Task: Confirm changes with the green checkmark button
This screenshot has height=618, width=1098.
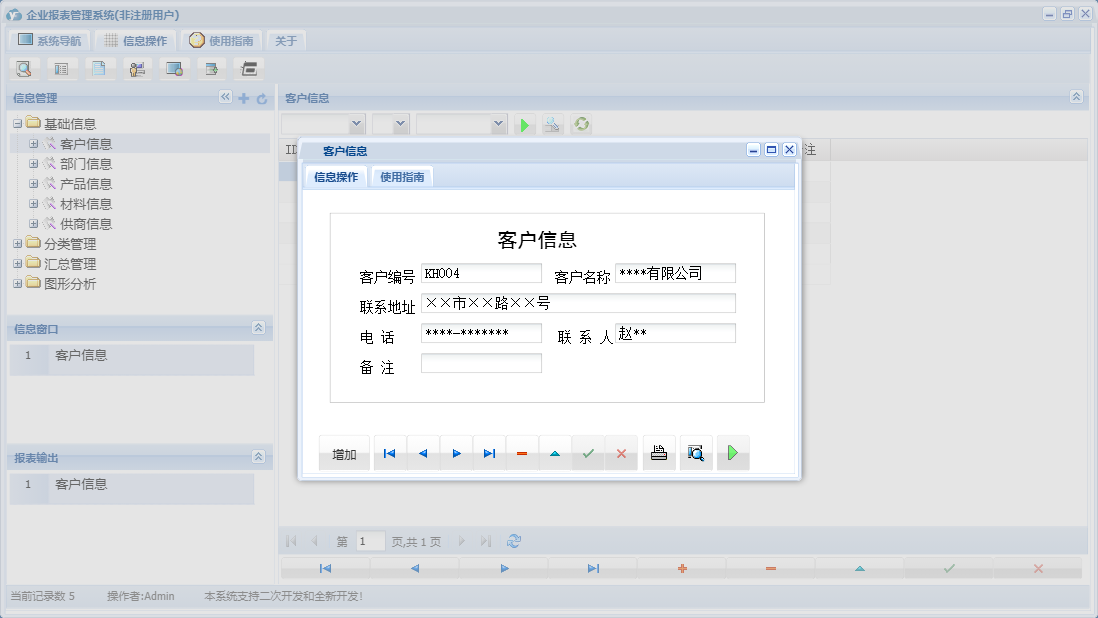Action: [588, 452]
